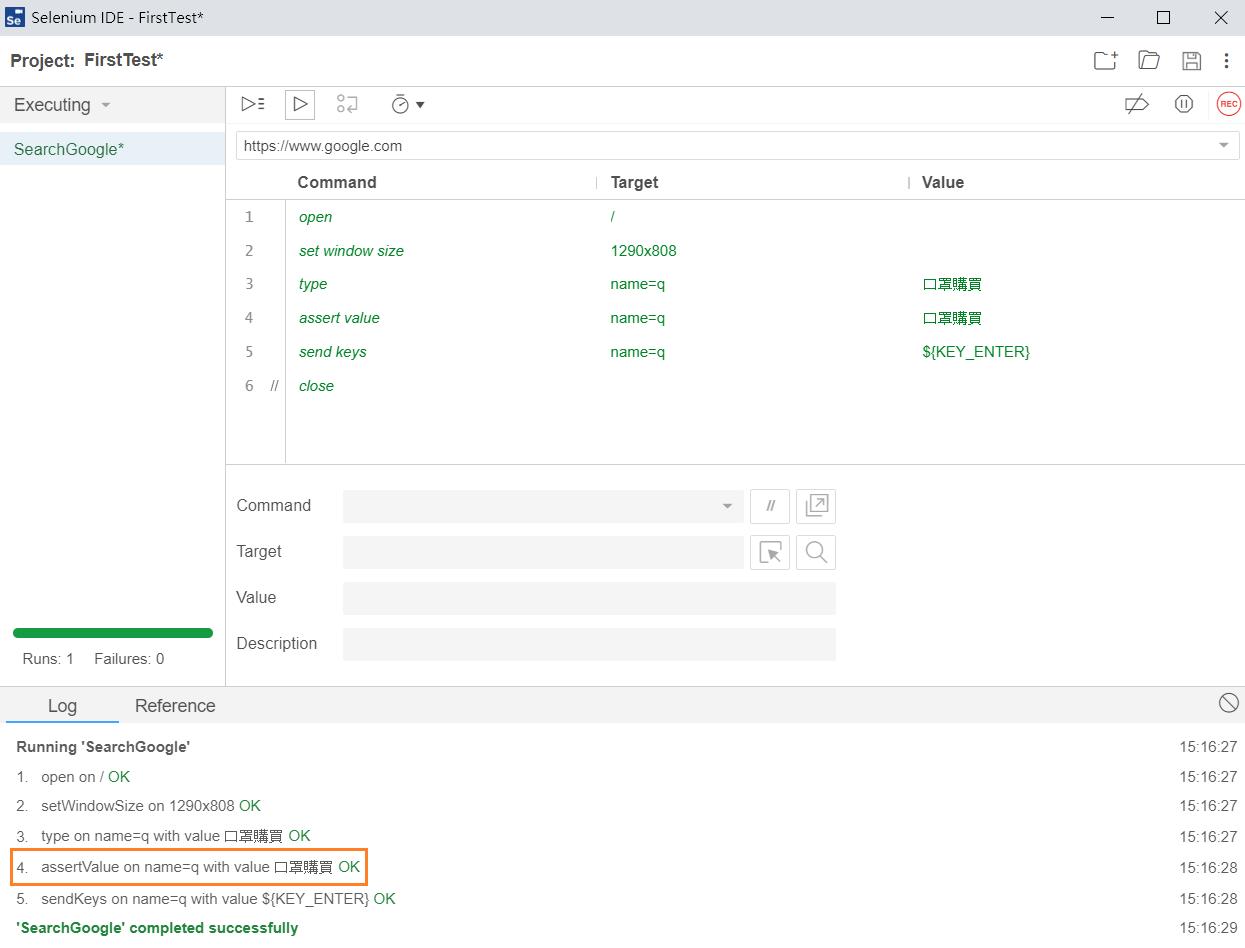Open an existing project folder icon
The image size is (1245, 948).
click(1149, 60)
